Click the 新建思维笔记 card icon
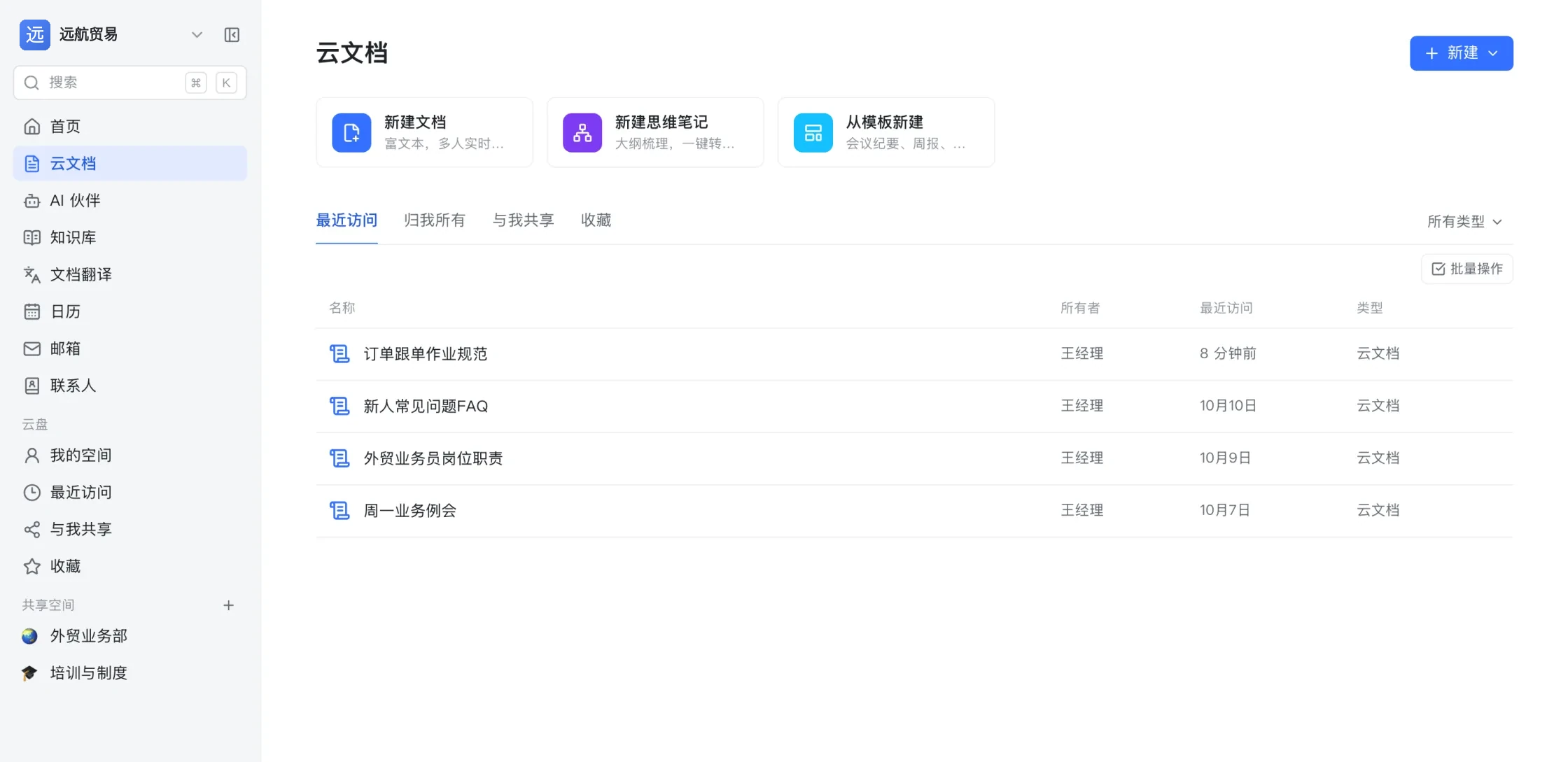 point(582,133)
